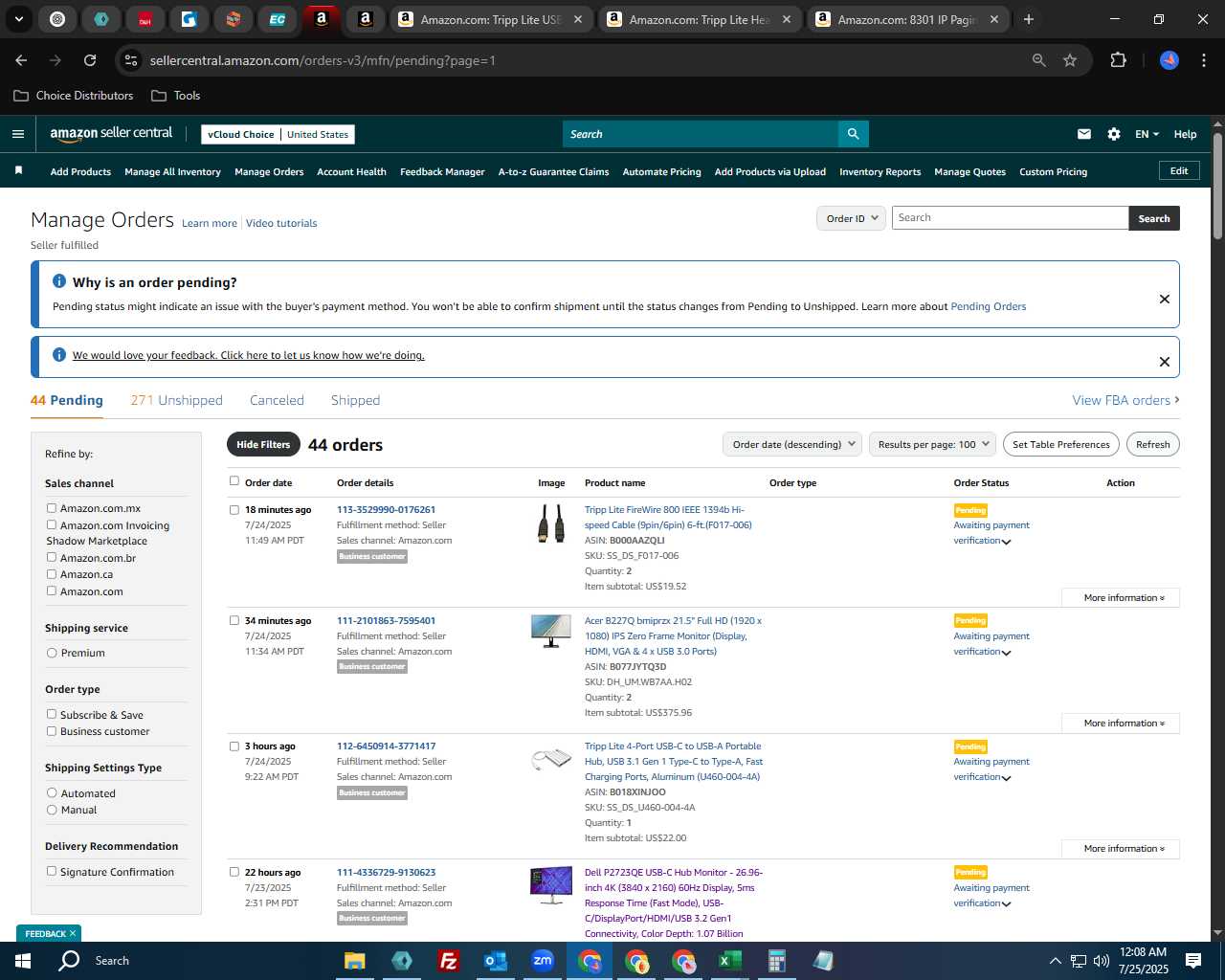Click the Hide Filters button
Screen dimensions: 1225x980
coord(263,444)
